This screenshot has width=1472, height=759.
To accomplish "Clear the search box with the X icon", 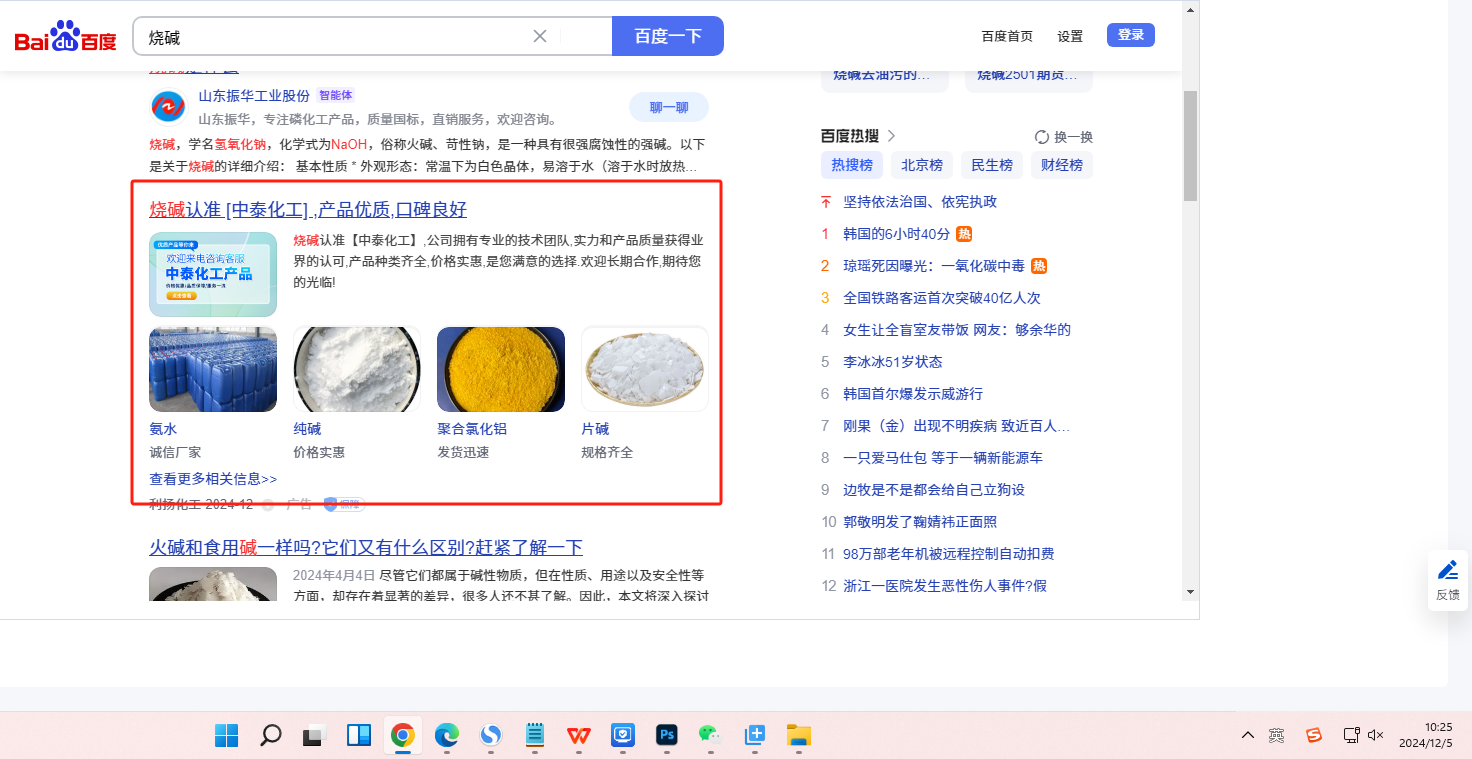I will 540,36.
